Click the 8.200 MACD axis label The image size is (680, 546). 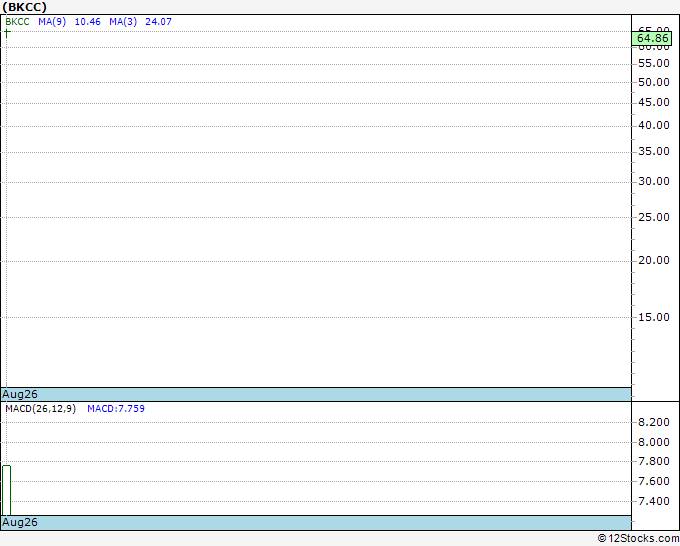point(654,422)
